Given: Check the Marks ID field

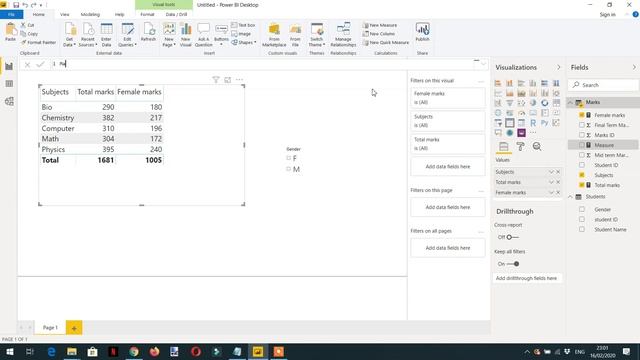Looking at the screenshot, I should pos(582,135).
